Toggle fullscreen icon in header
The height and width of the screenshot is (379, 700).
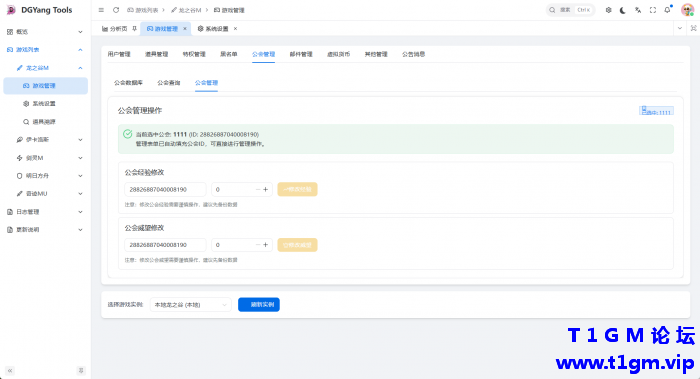(x=653, y=10)
